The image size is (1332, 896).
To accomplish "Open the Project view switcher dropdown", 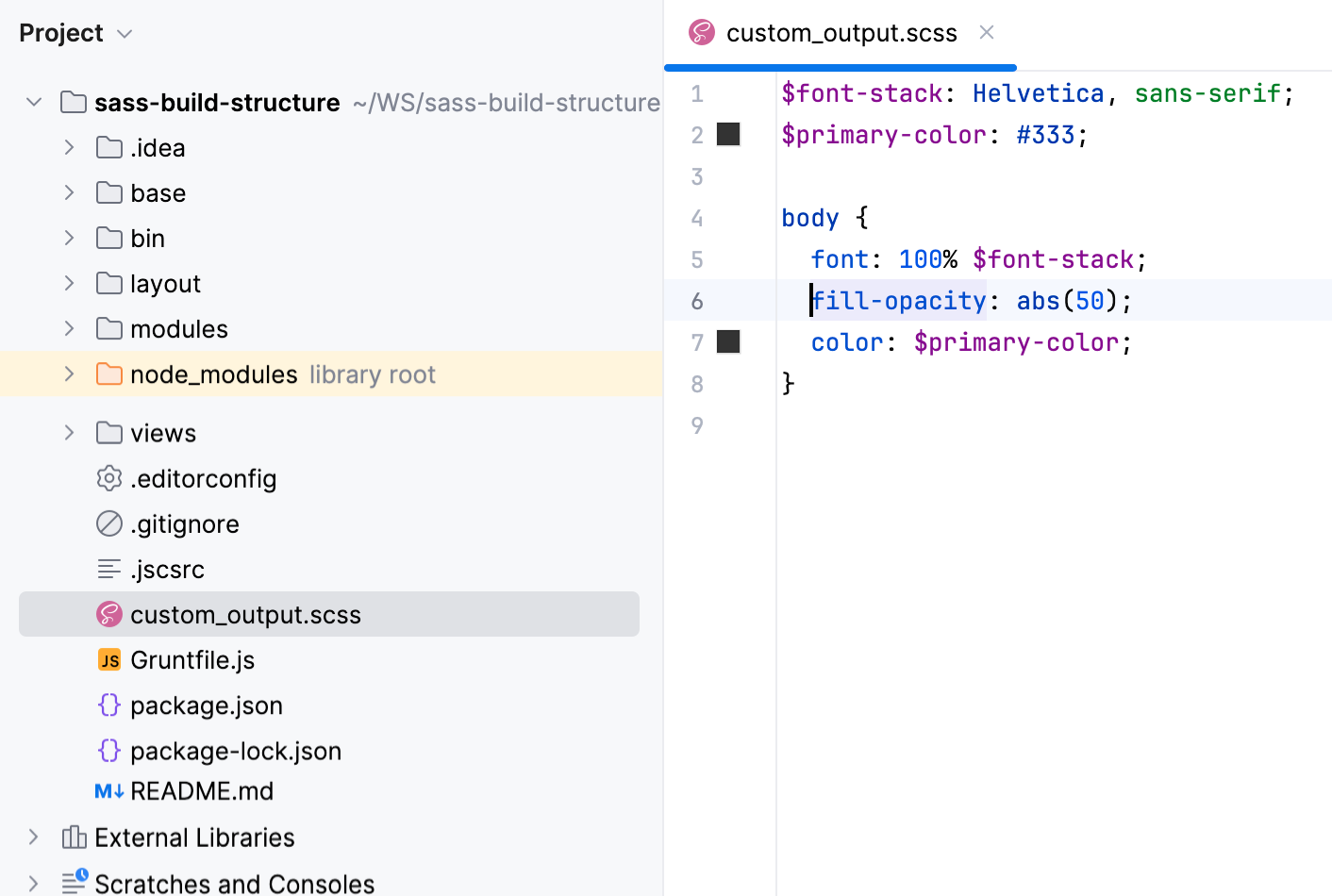I will point(124,33).
